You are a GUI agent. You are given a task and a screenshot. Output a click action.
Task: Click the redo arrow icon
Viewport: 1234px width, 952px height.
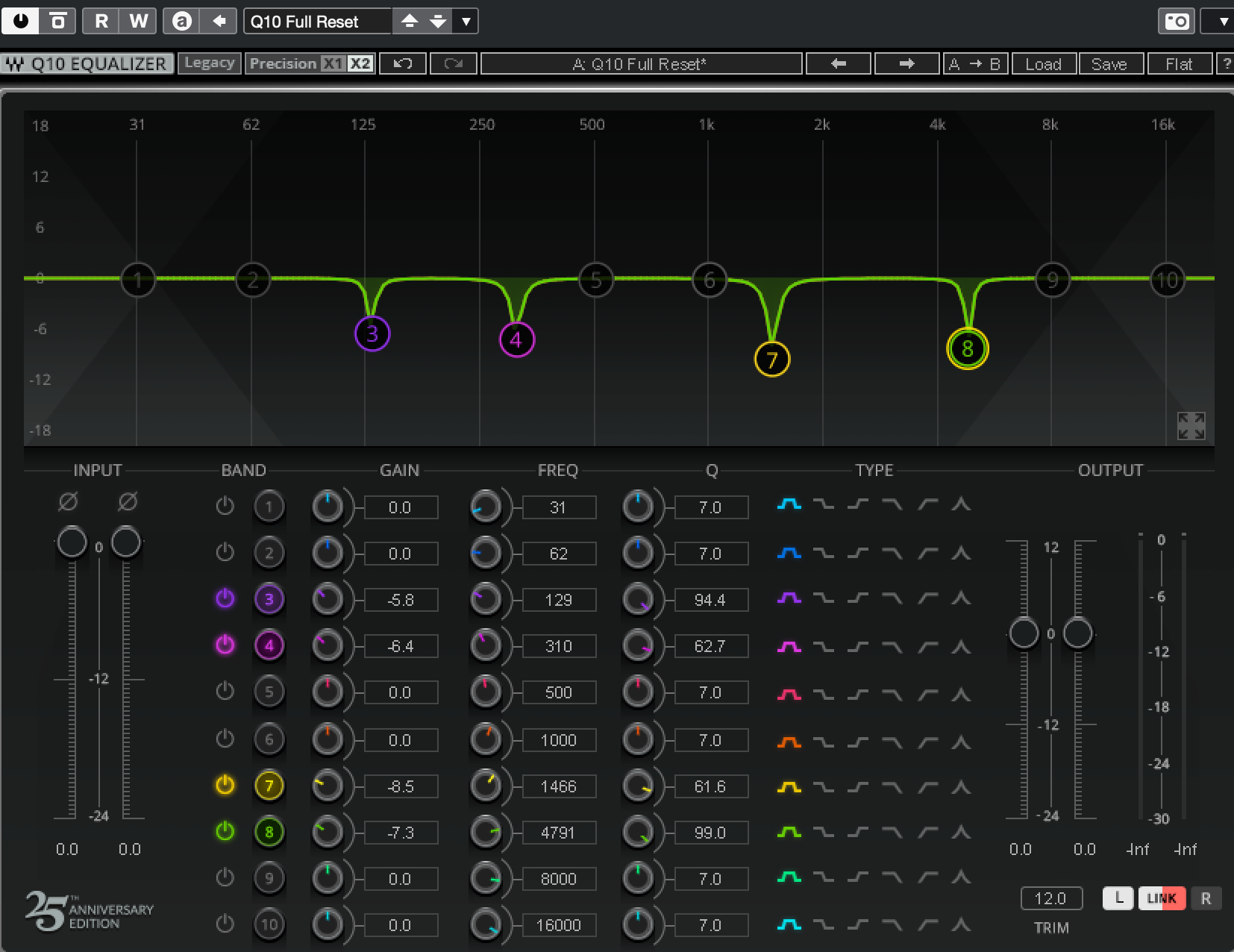pyautogui.click(x=454, y=63)
